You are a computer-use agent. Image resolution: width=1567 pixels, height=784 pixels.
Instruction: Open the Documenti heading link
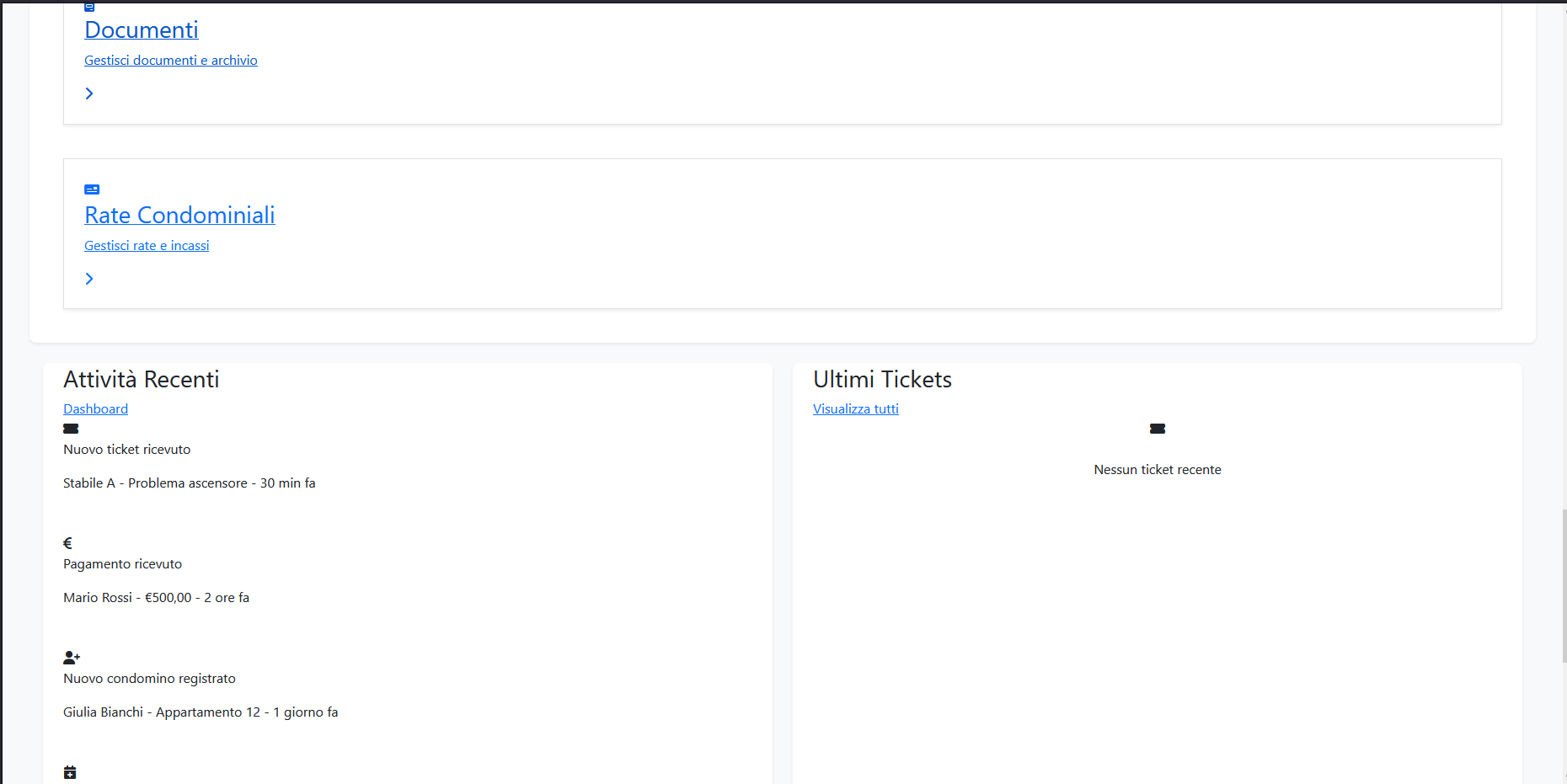pyautogui.click(x=142, y=30)
